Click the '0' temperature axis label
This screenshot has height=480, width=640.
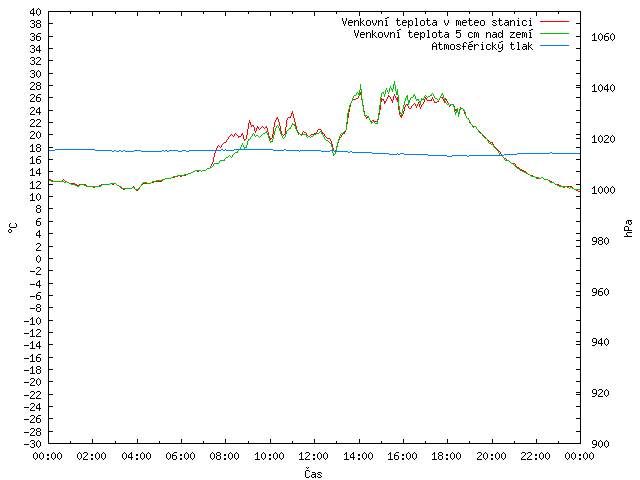point(38,259)
